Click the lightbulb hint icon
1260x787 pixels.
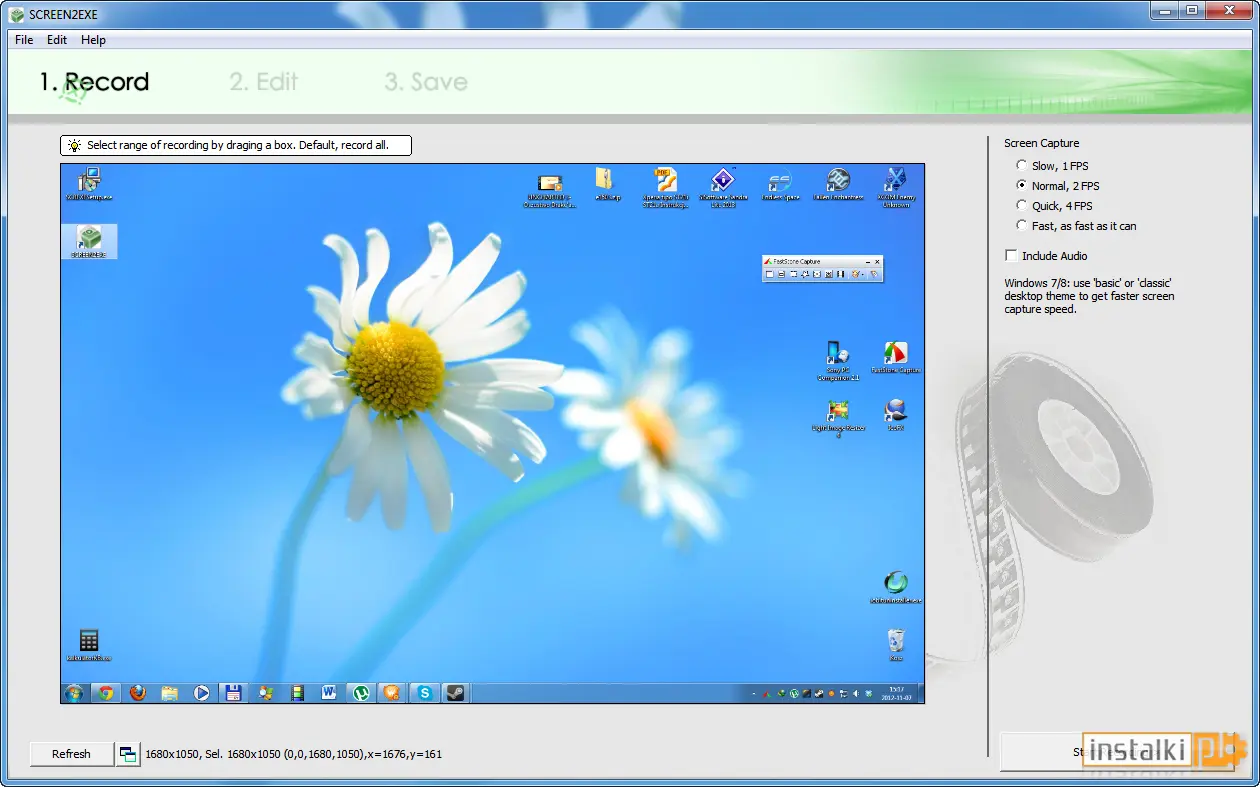[74, 146]
